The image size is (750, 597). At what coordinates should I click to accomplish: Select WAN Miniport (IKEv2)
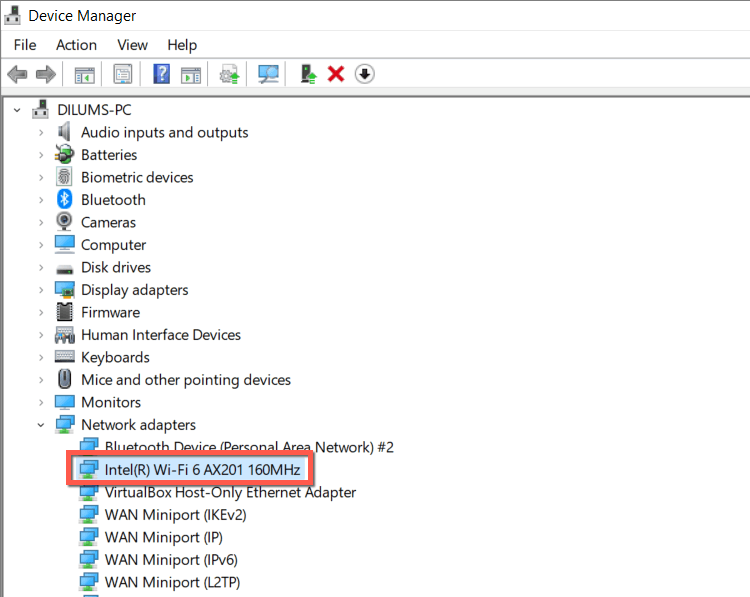pos(176,515)
